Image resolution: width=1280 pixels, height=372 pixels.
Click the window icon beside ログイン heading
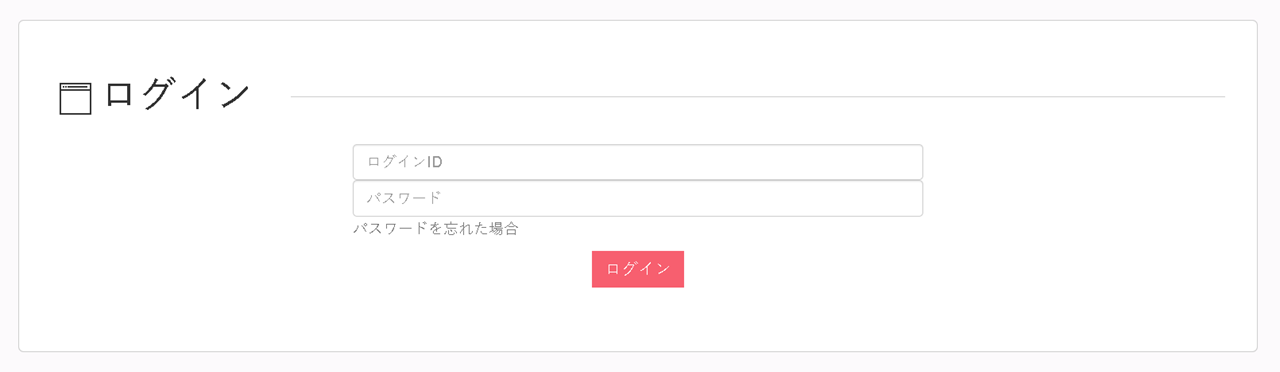click(x=75, y=99)
